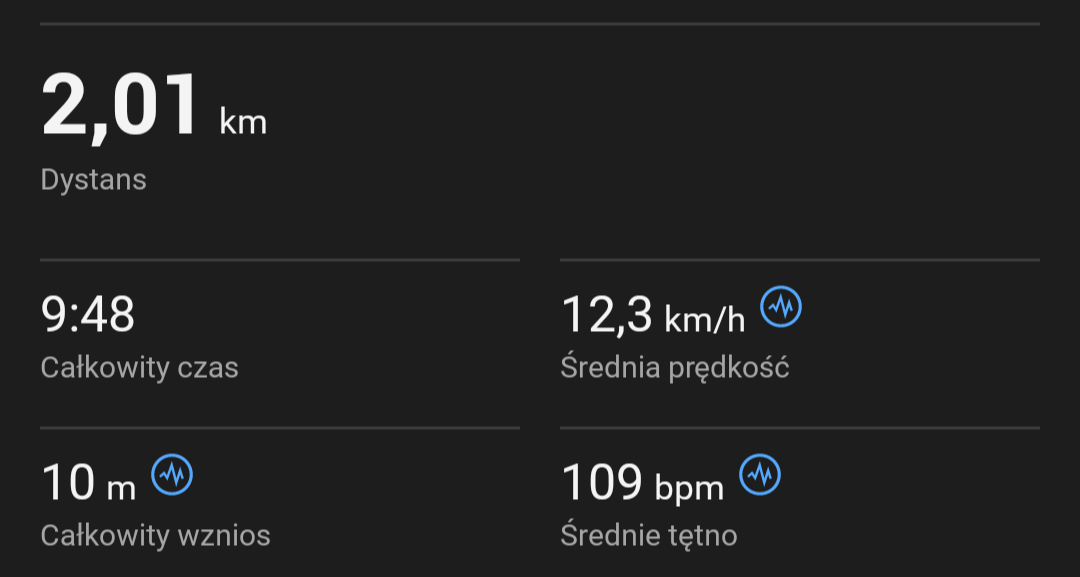
Task: Tap the bpm unit text
Action: [x=689, y=488]
